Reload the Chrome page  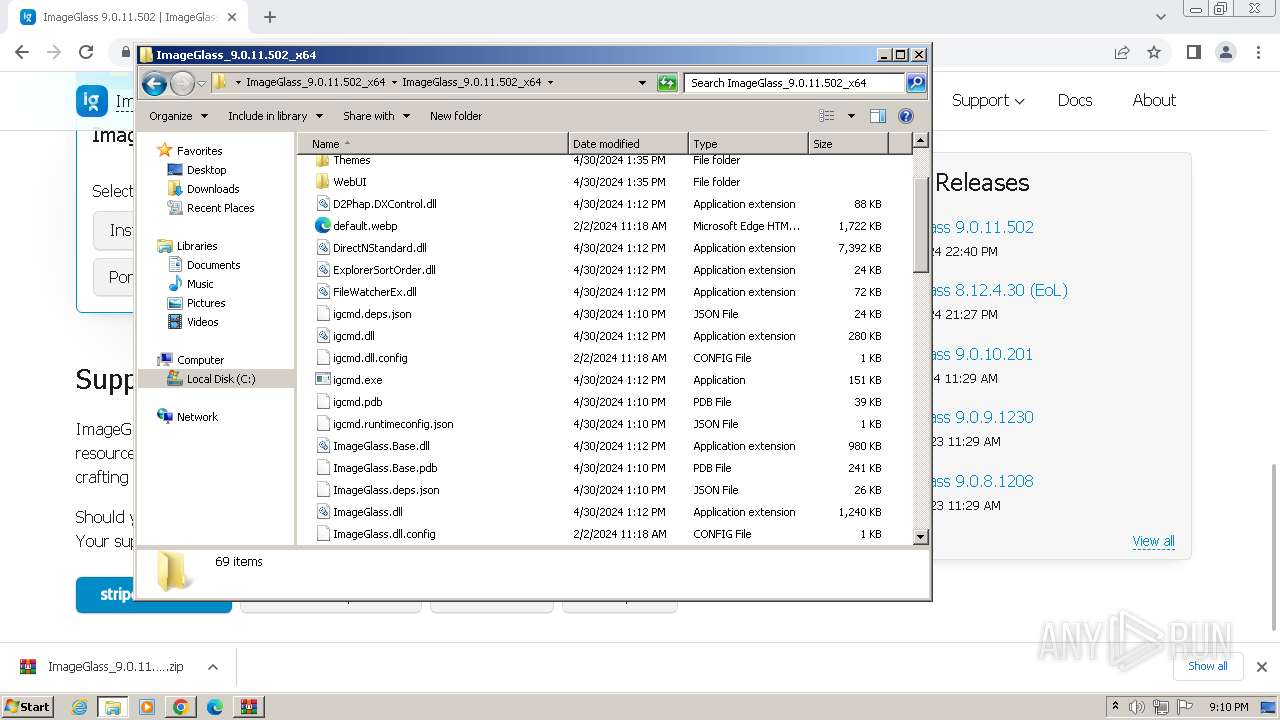pos(86,52)
